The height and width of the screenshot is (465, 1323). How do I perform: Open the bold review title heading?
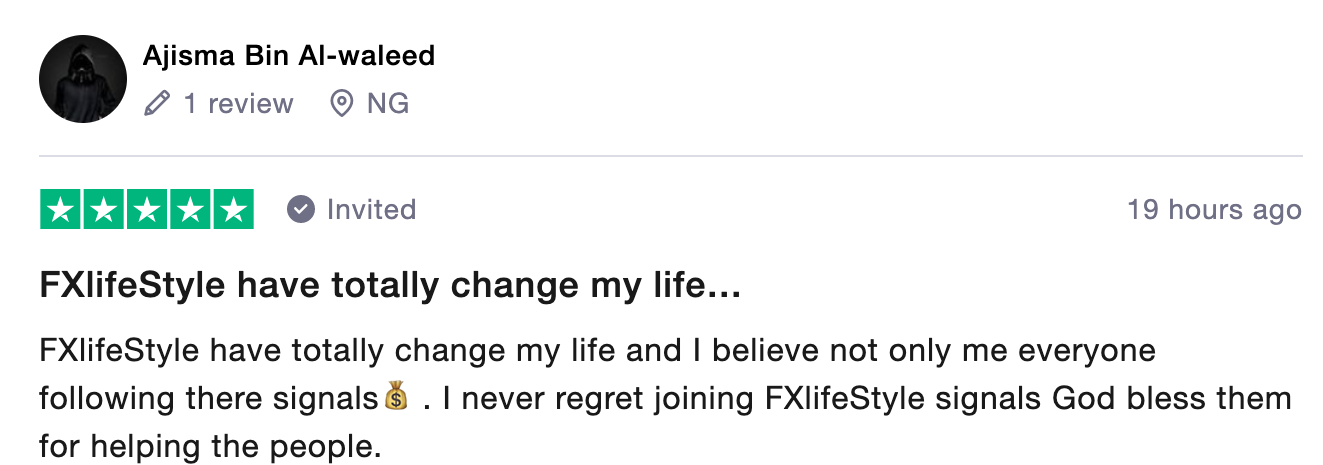click(x=390, y=287)
